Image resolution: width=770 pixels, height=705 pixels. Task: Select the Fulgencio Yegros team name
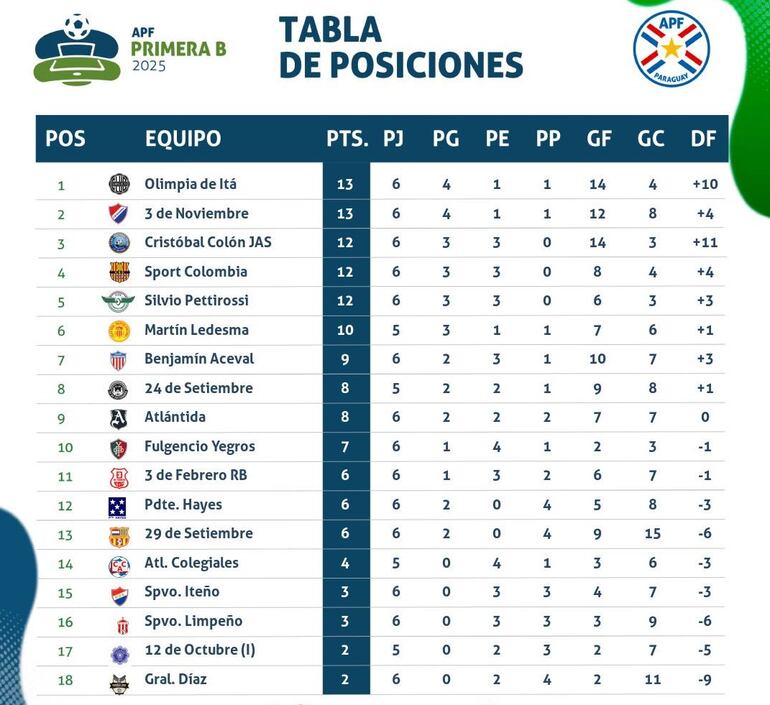coord(199,446)
